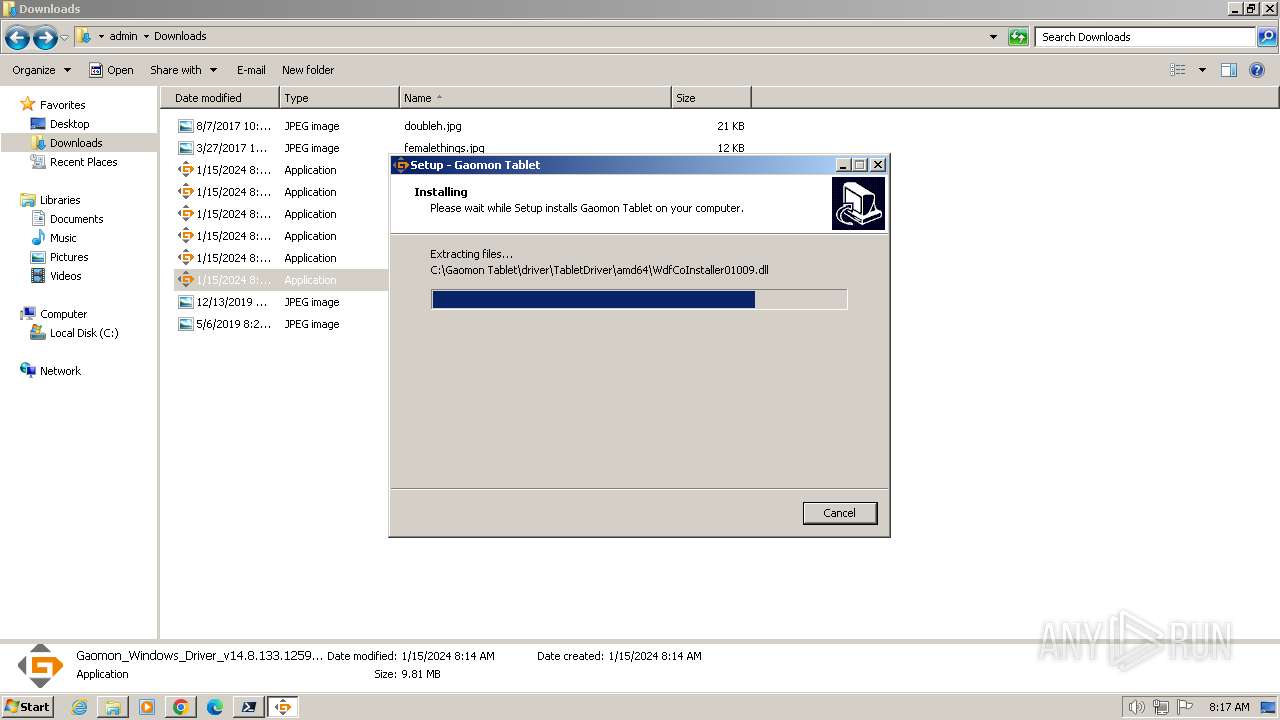
Task: Open the Share with menu
Action: [183, 70]
